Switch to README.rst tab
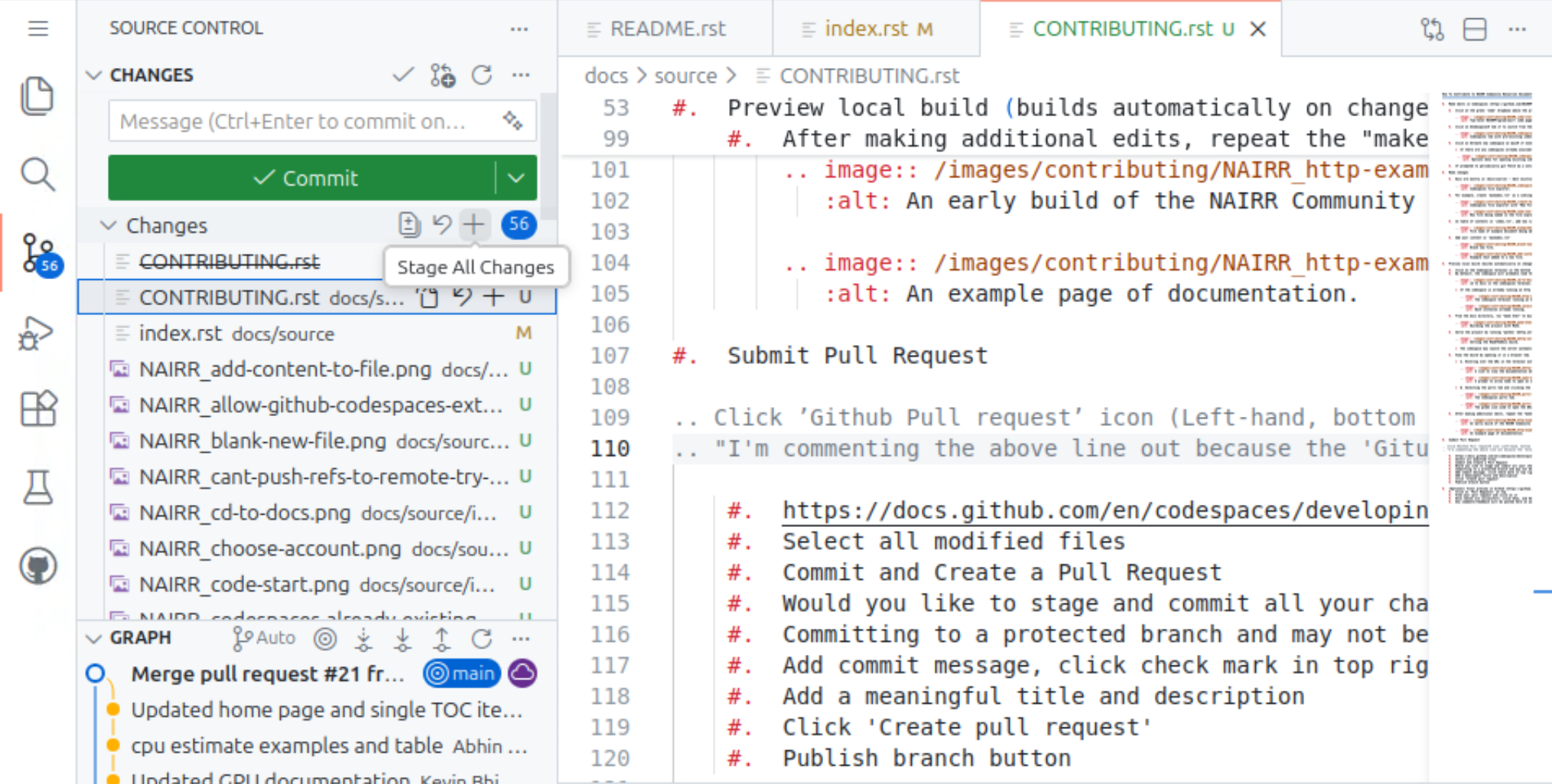Image resolution: width=1552 pixels, height=784 pixels. (x=666, y=29)
